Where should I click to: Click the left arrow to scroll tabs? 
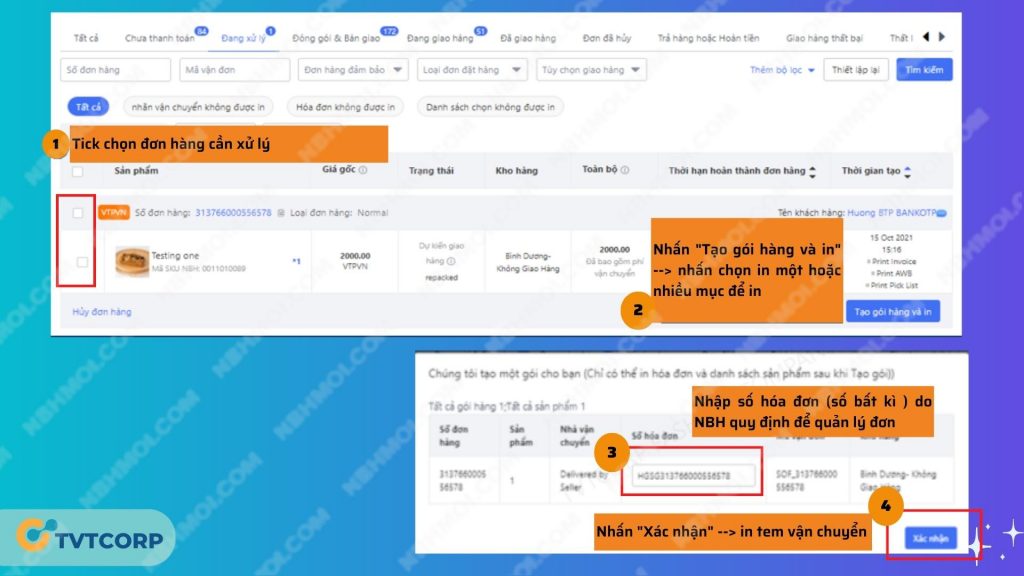coord(926,37)
